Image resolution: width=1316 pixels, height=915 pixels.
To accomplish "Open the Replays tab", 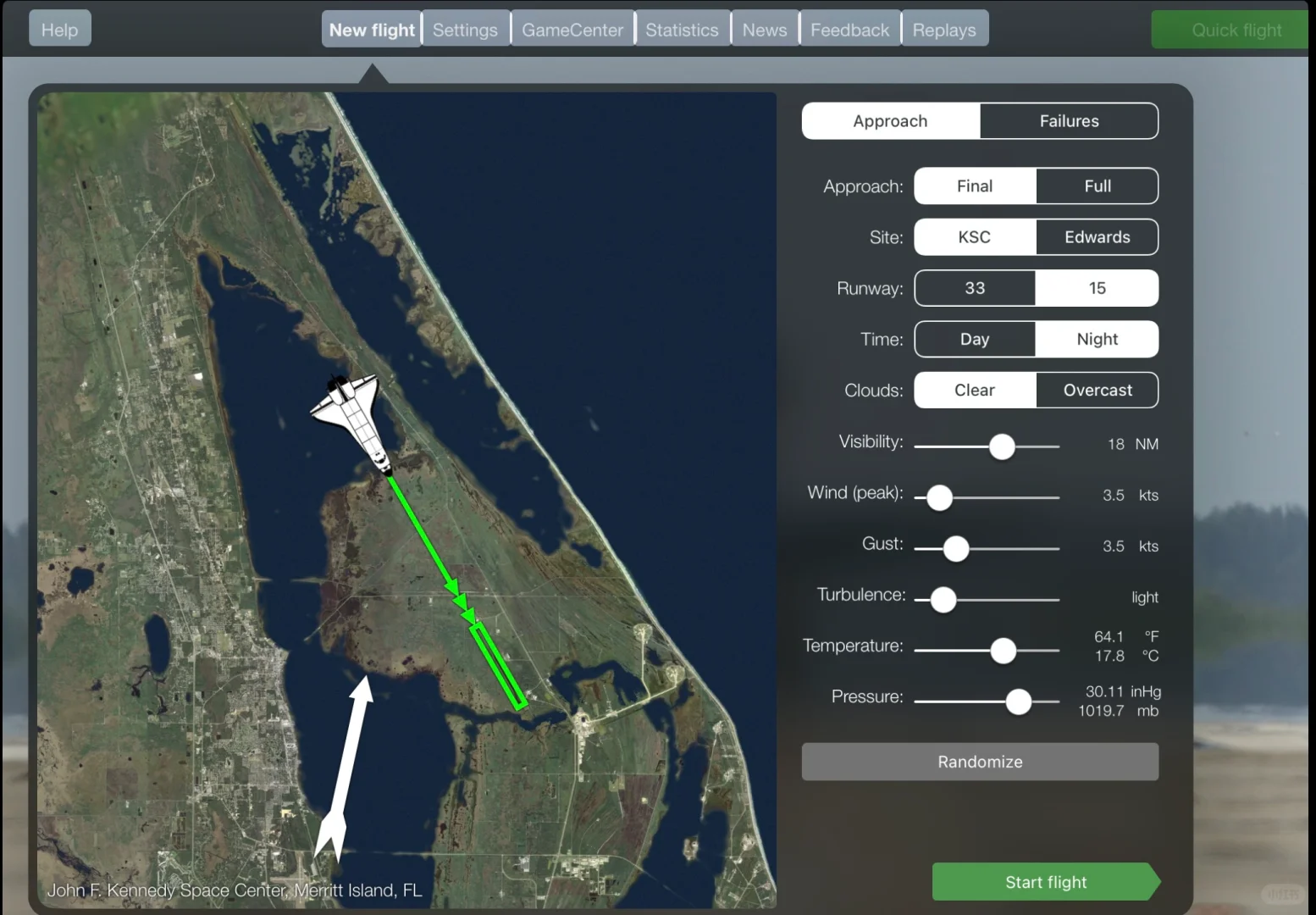I will tap(944, 30).
